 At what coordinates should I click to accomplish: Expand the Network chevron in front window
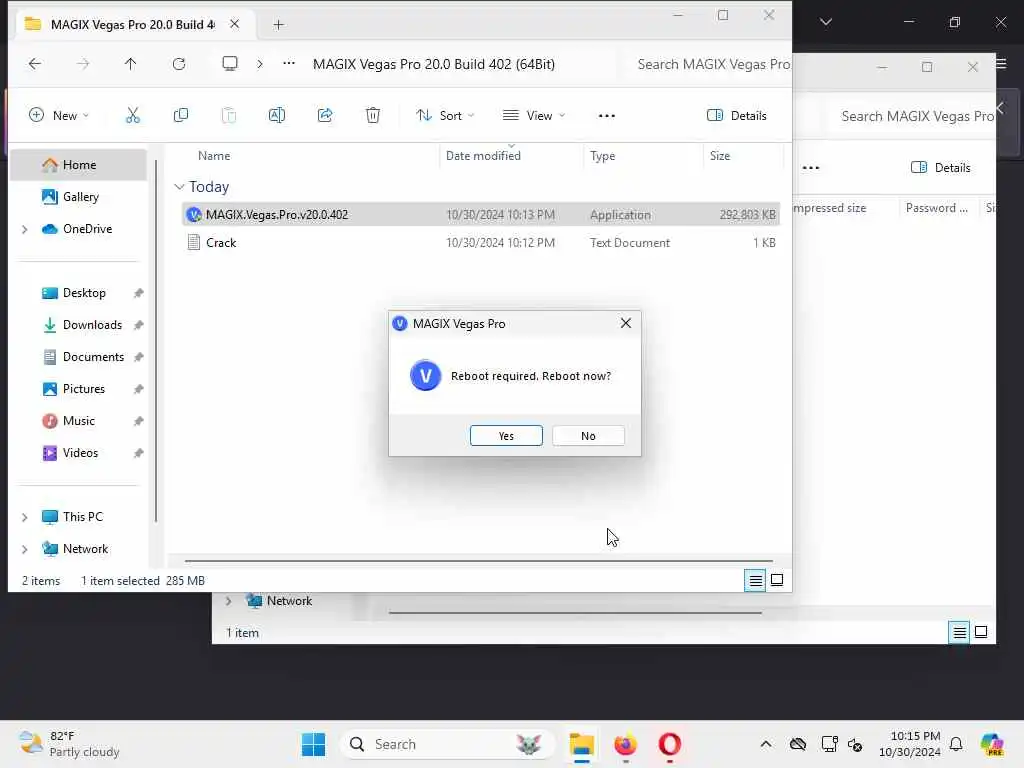pyautogui.click(x=25, y=549)
